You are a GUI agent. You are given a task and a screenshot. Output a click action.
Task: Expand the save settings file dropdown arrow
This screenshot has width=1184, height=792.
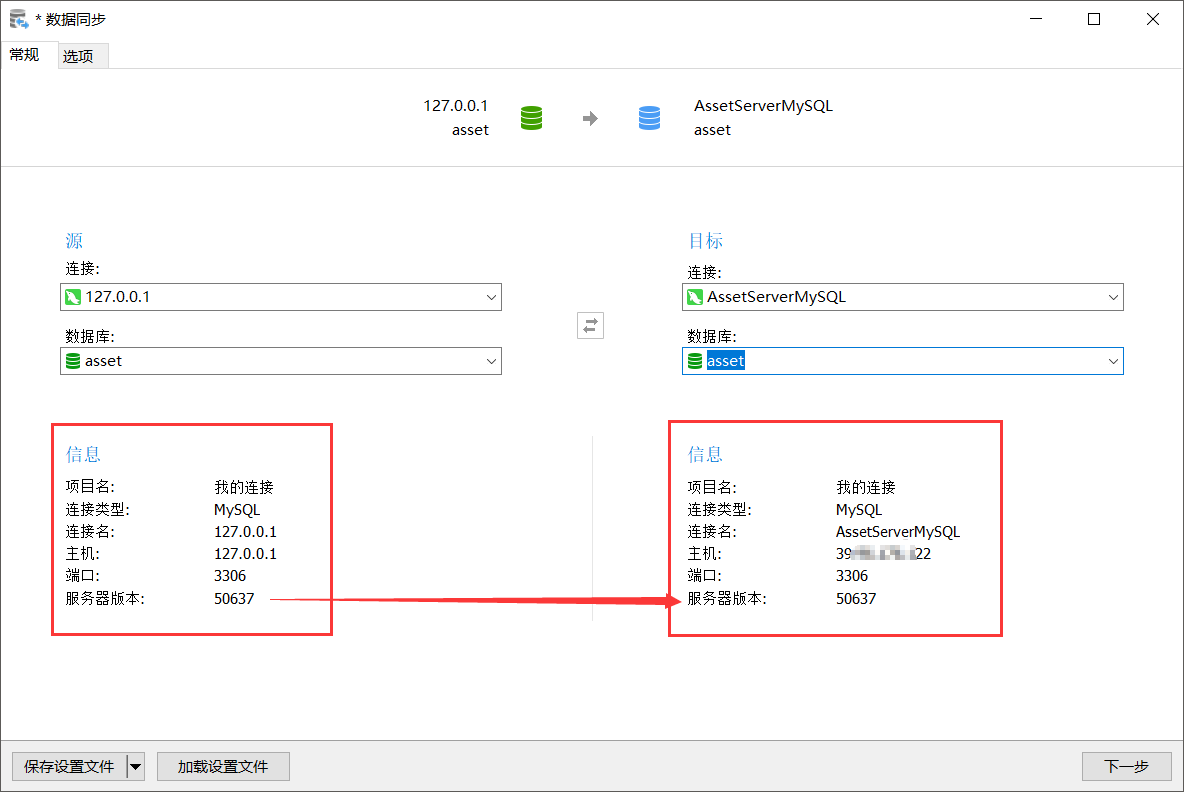pyautogui.click(x=135, y=766)
